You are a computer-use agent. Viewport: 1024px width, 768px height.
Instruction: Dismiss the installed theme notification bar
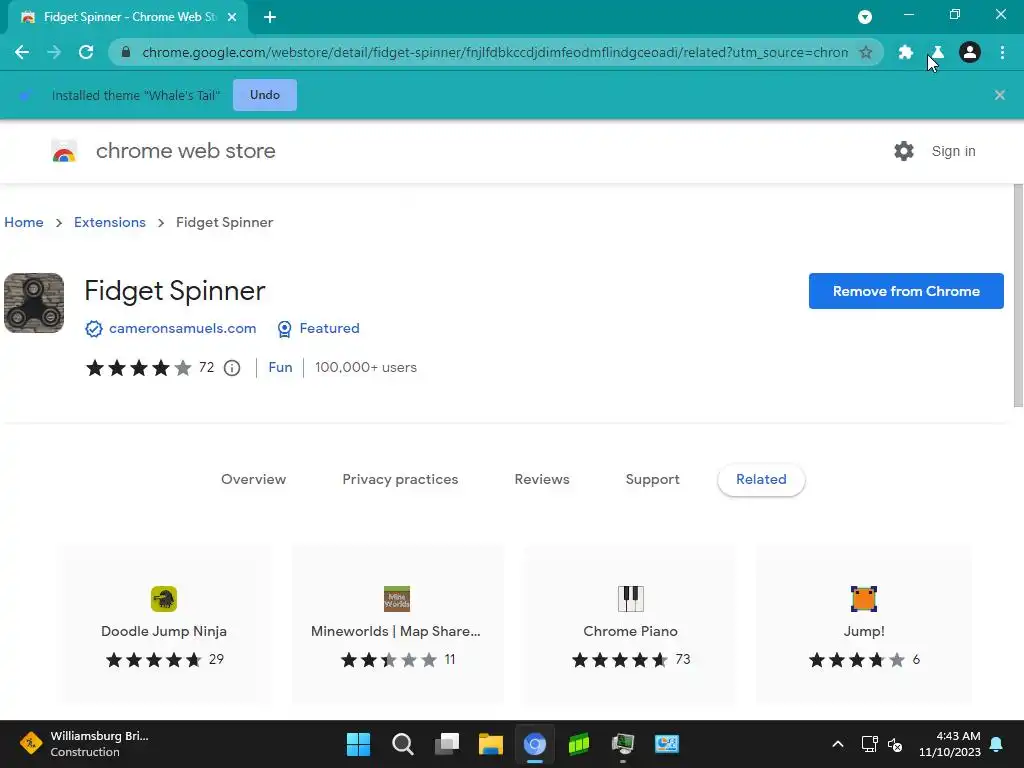999,95
